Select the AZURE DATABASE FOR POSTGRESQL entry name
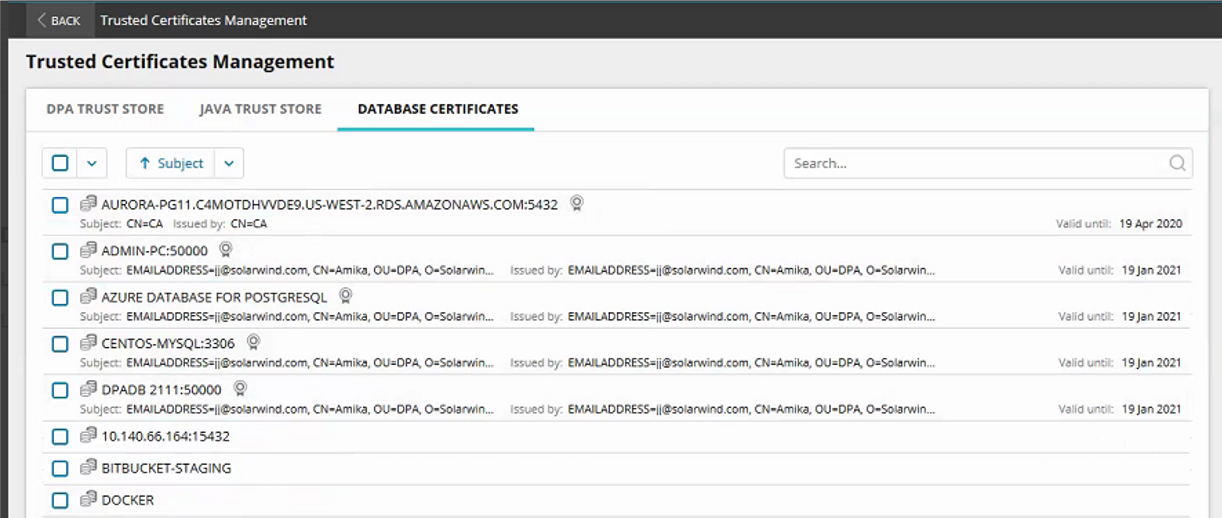 pyautogui.click(x=215, y=298)
